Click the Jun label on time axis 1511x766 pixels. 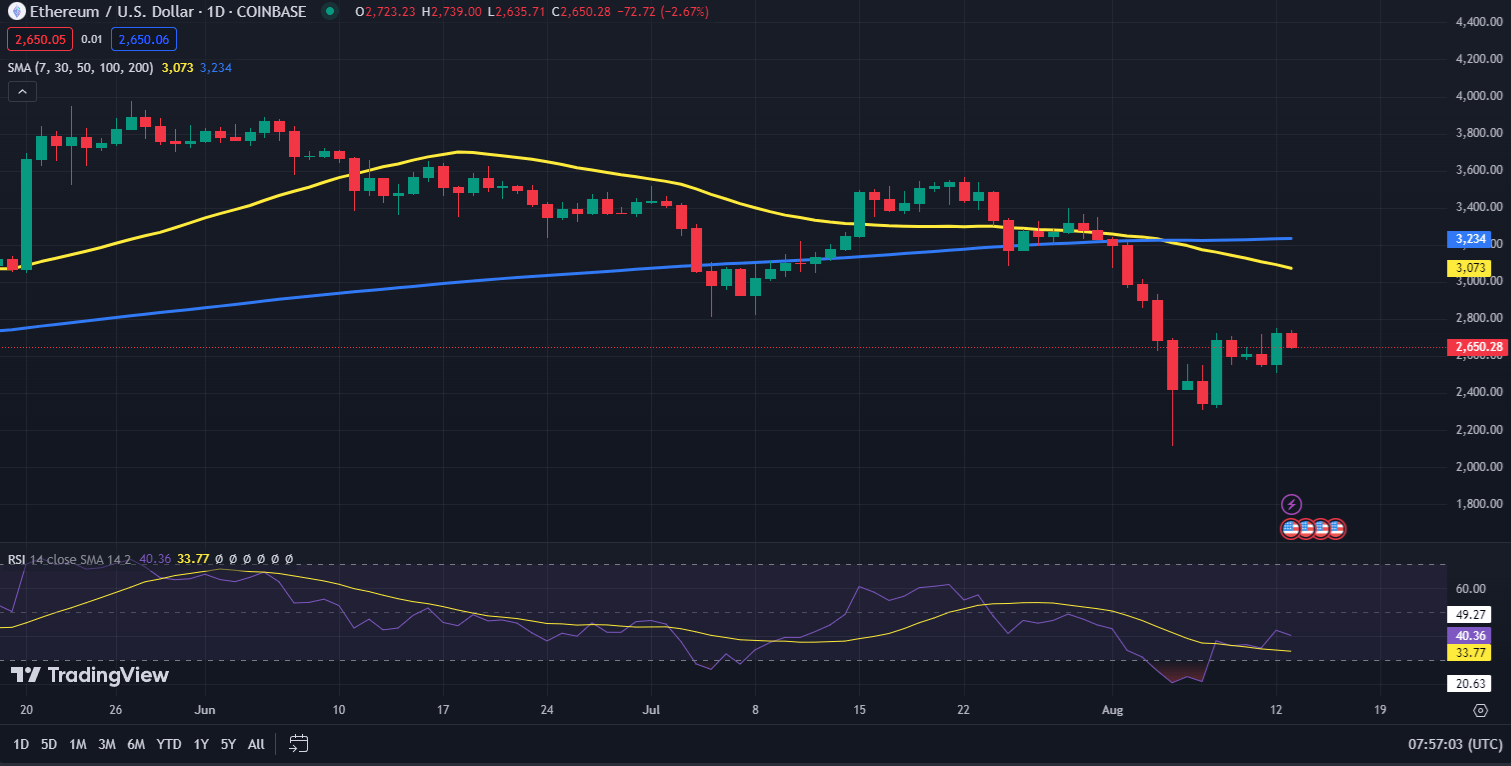coord(205,710)
